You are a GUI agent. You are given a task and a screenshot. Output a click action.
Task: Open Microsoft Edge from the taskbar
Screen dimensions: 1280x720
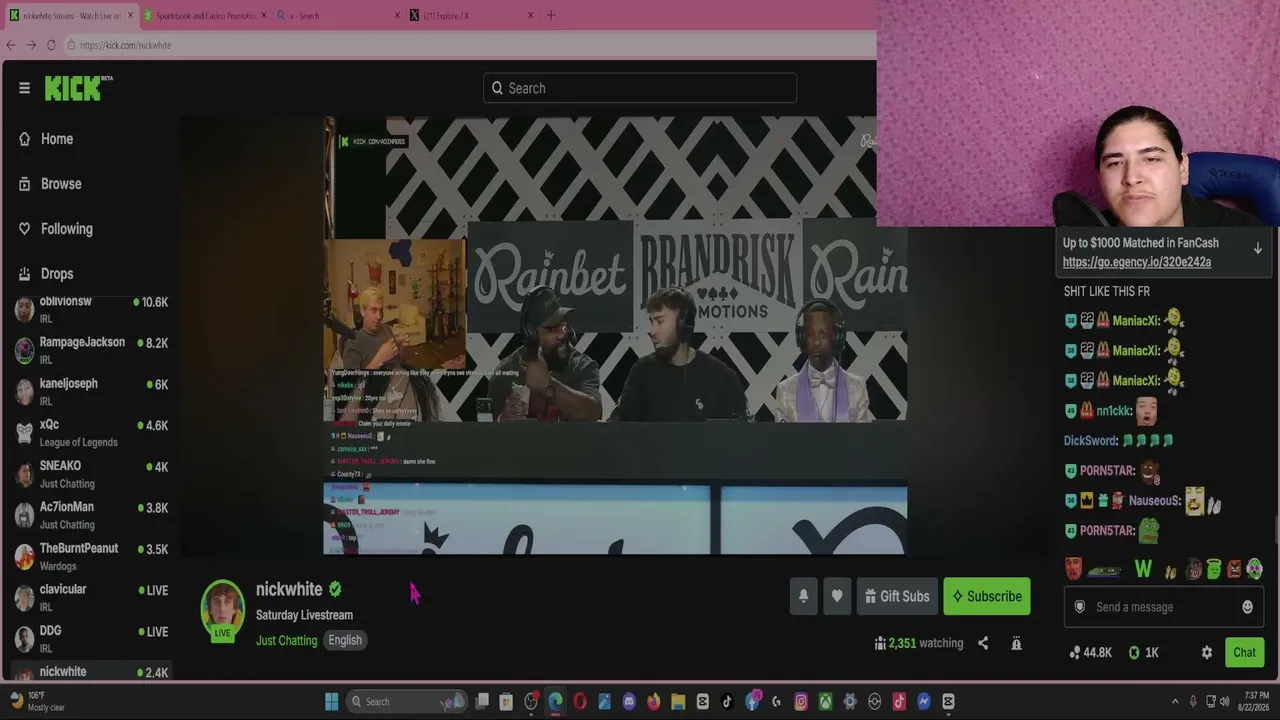pos(555,701)
